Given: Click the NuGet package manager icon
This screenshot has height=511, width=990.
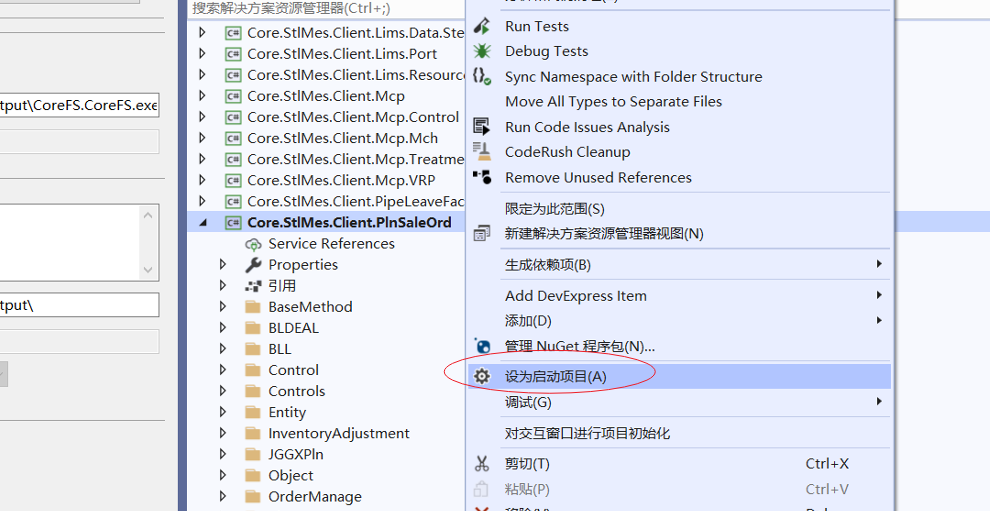Looking at the screenshot, I should coord(482,346).
